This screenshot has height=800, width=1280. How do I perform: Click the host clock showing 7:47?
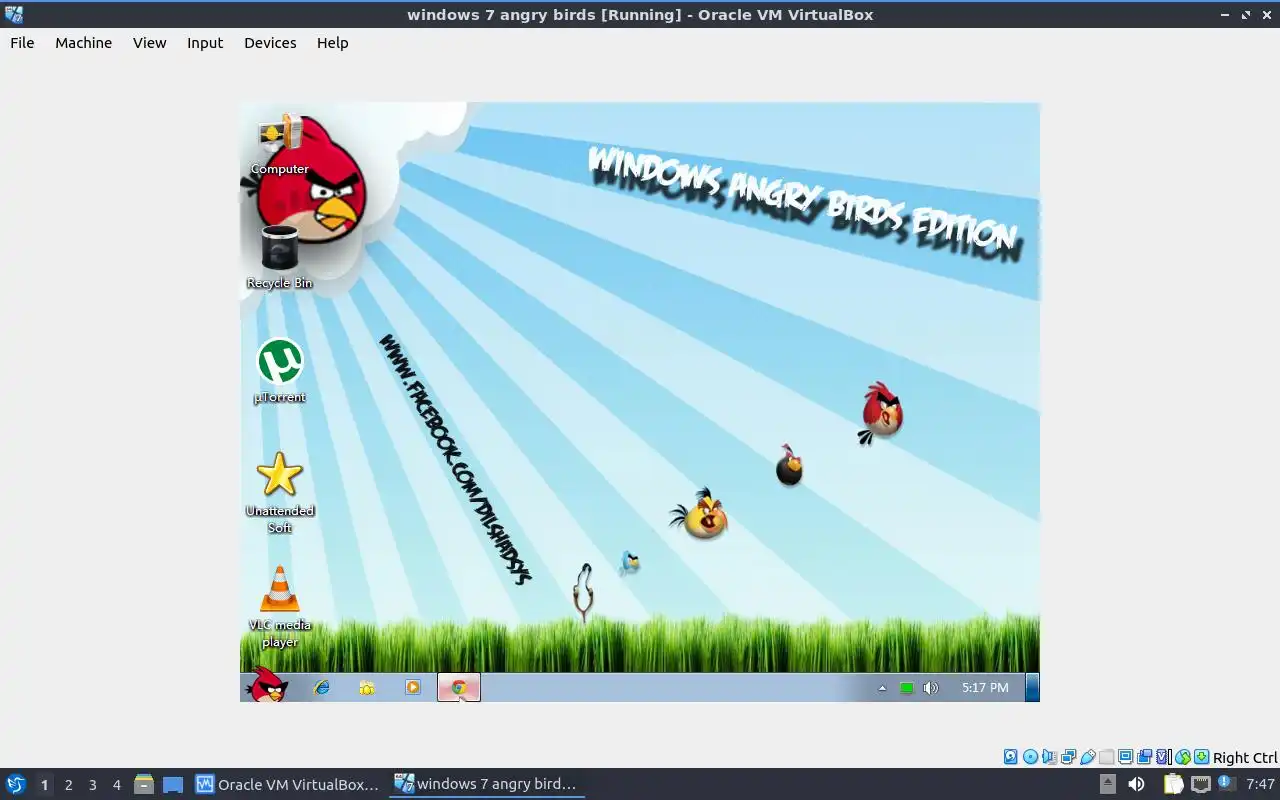point(1260,784)
